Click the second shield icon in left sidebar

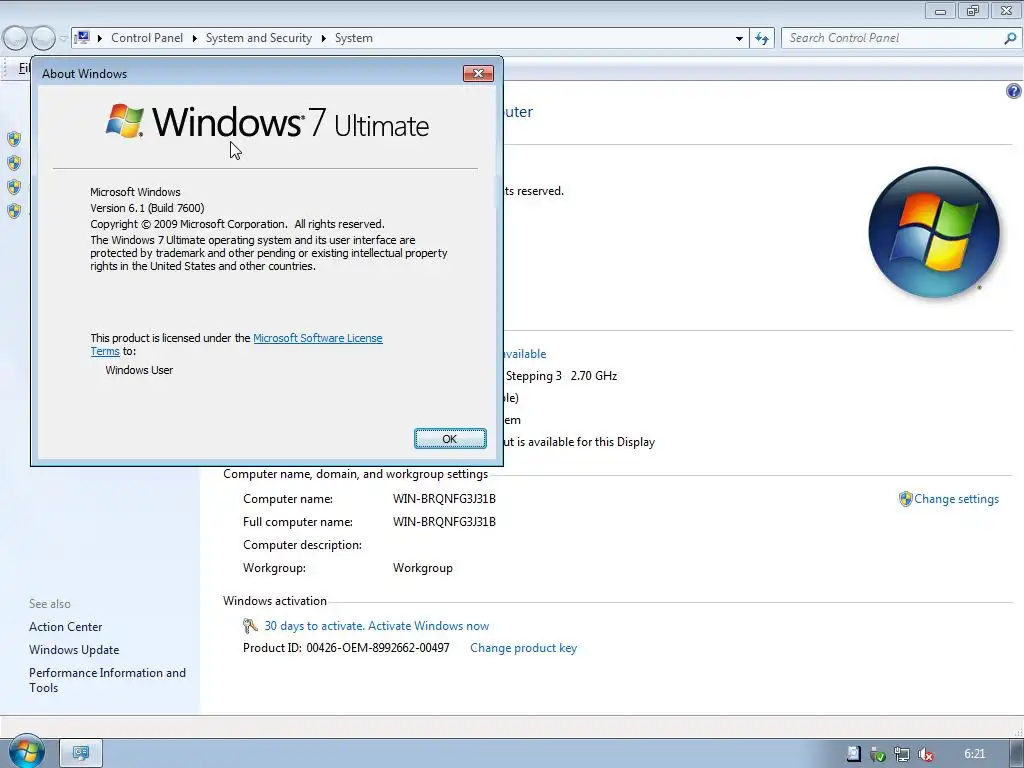[14, 163]
